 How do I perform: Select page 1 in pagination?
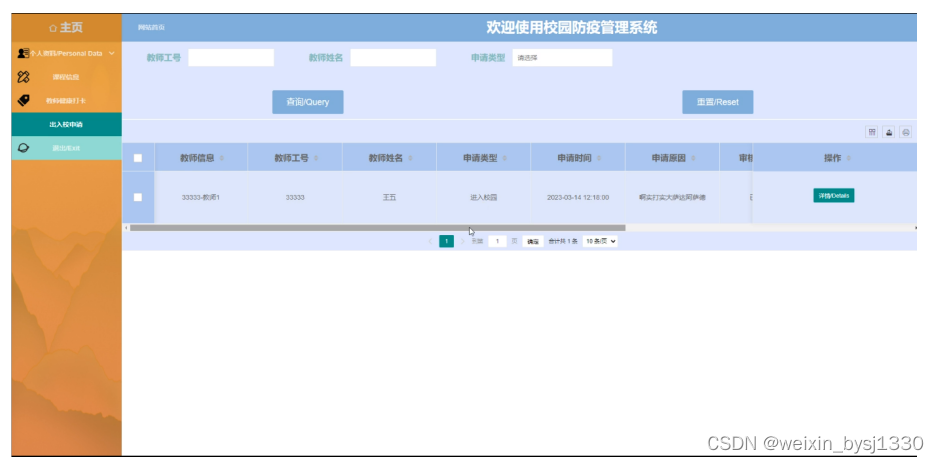(x=447, y=241)
